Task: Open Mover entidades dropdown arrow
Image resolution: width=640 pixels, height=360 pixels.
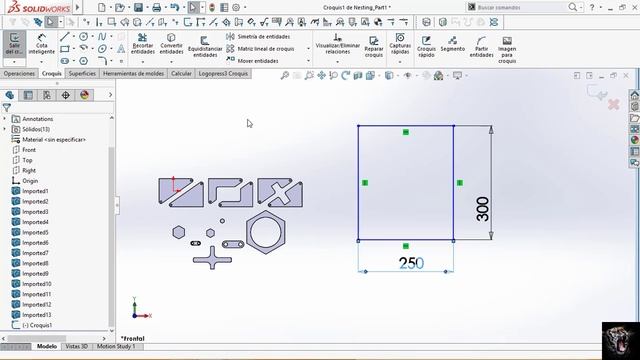Action: tap(308, 61)
